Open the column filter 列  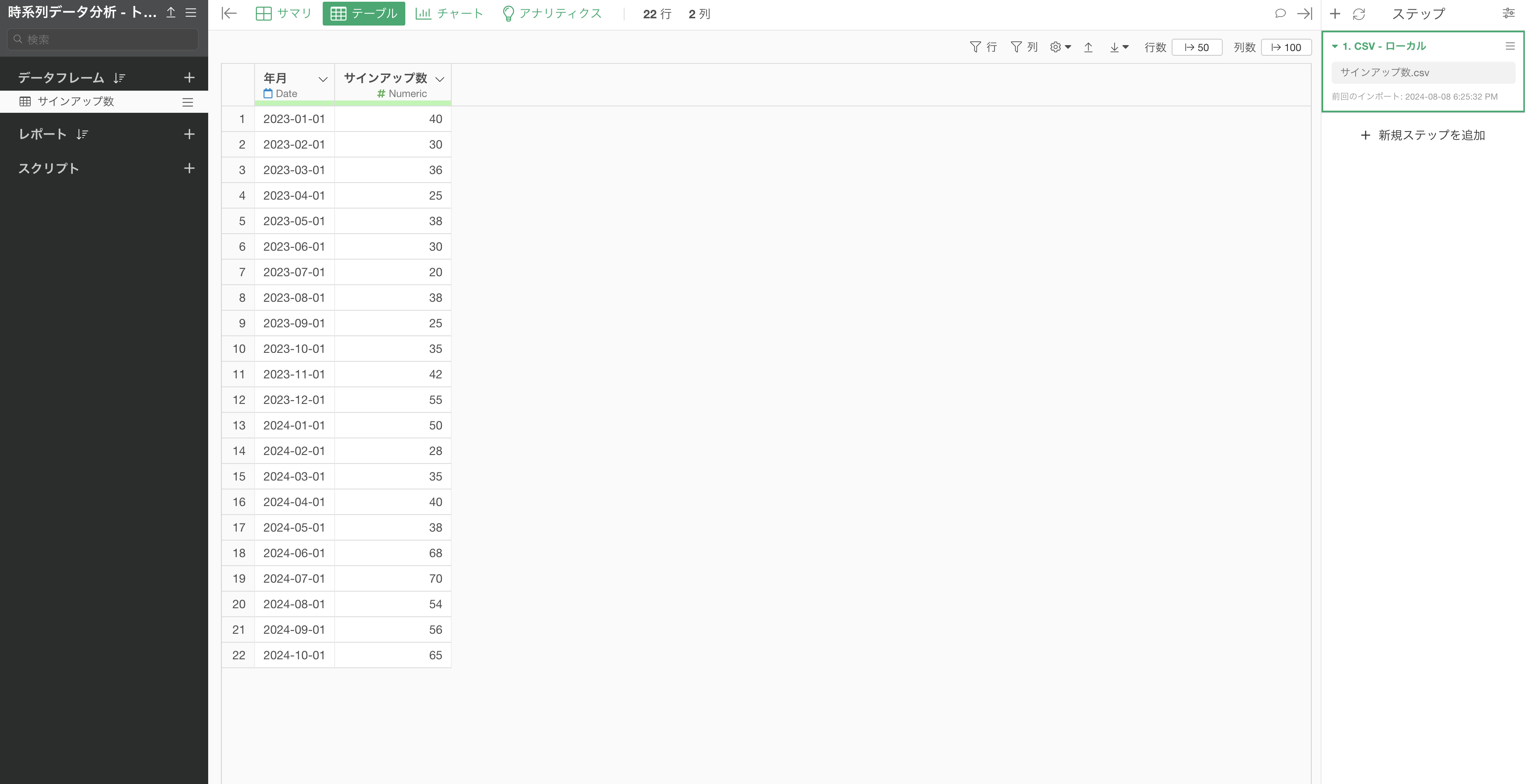(1024, 47)
